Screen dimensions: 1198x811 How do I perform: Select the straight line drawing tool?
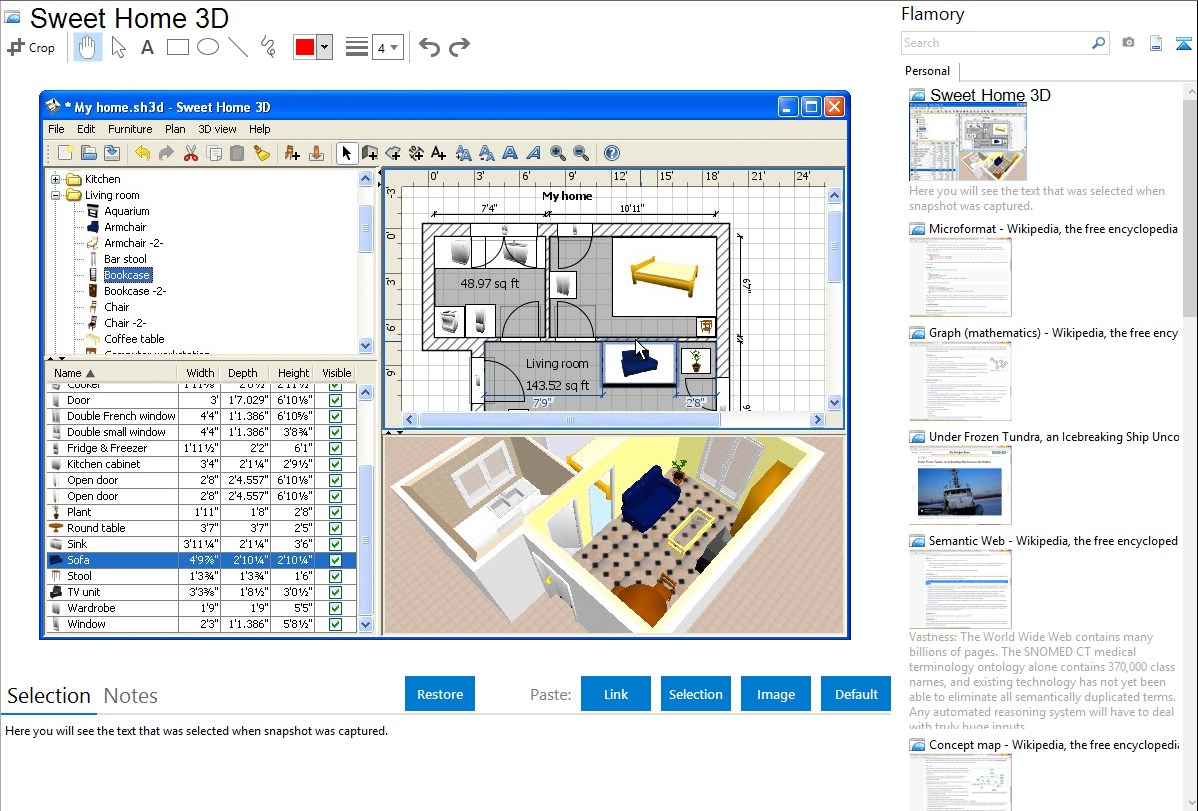pyautogui.click(x=238, y=47)
